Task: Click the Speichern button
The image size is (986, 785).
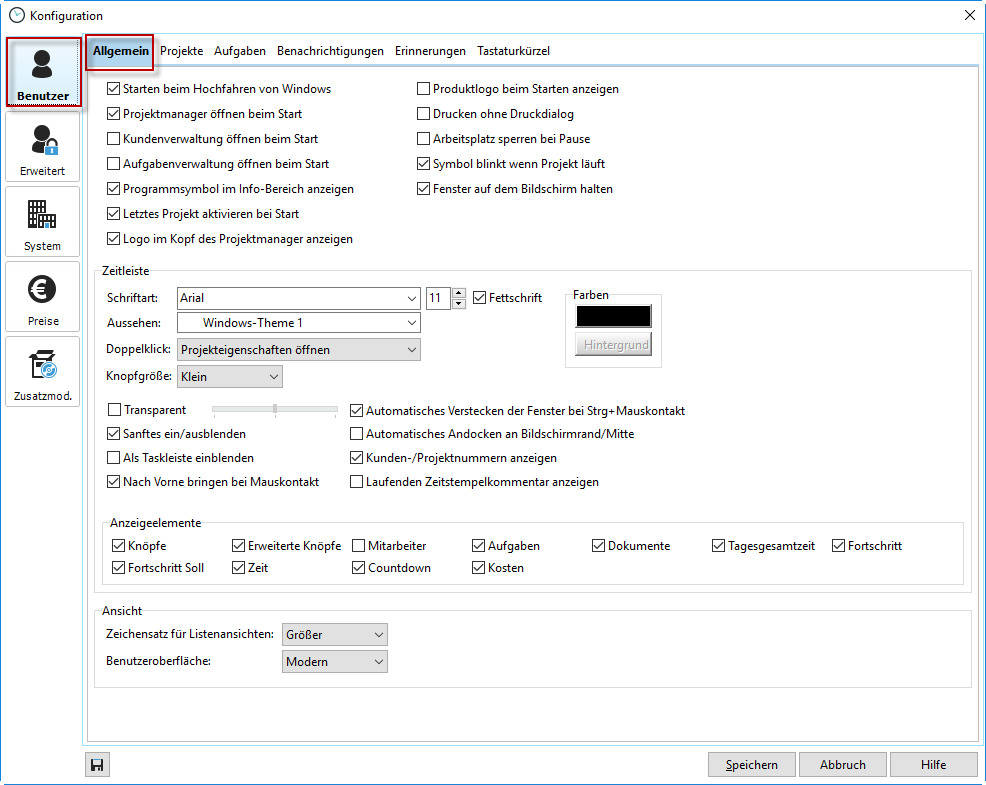Action: point(751,765)
